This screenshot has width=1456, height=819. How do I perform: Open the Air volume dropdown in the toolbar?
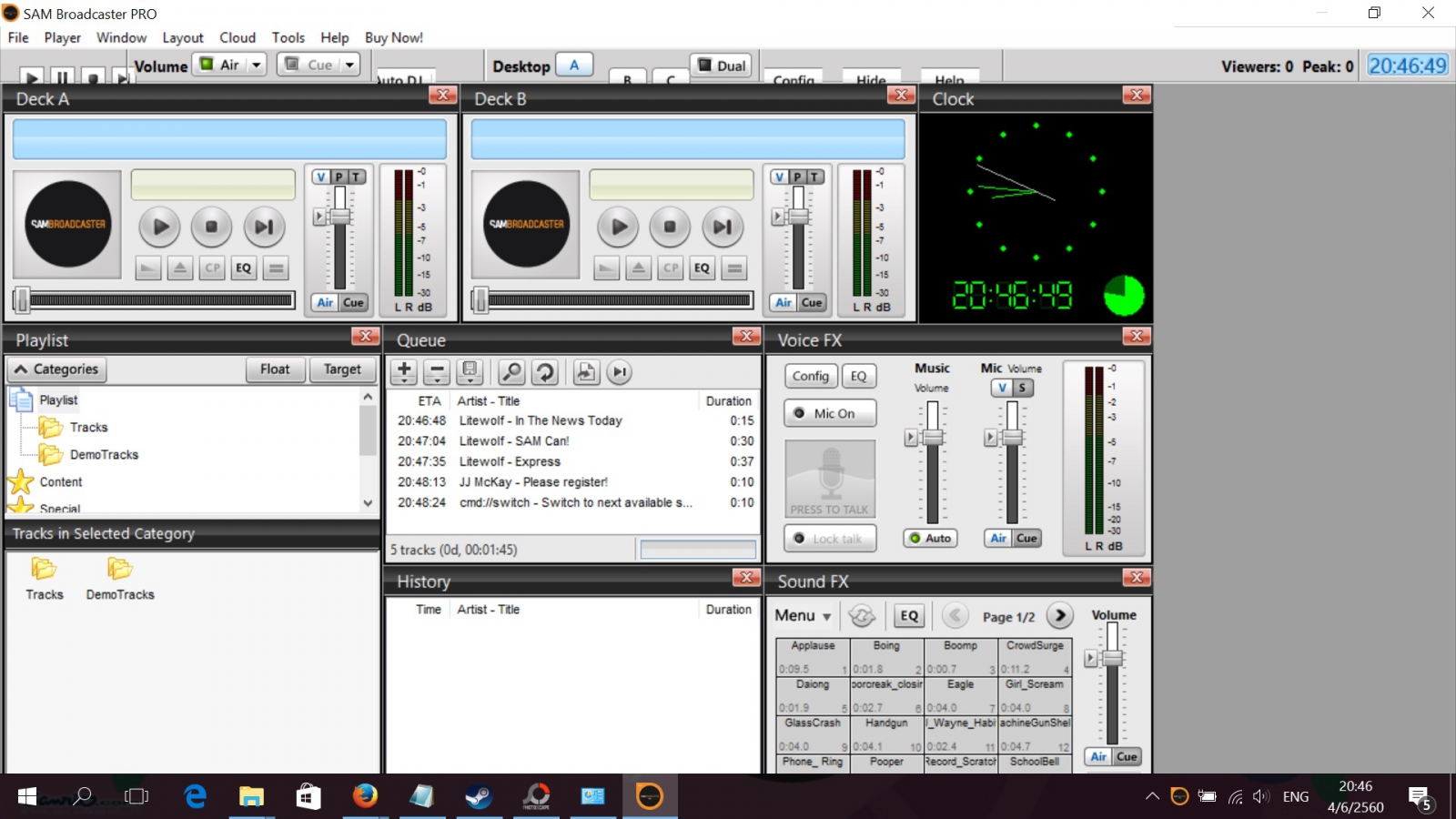(x=257, y=65)
